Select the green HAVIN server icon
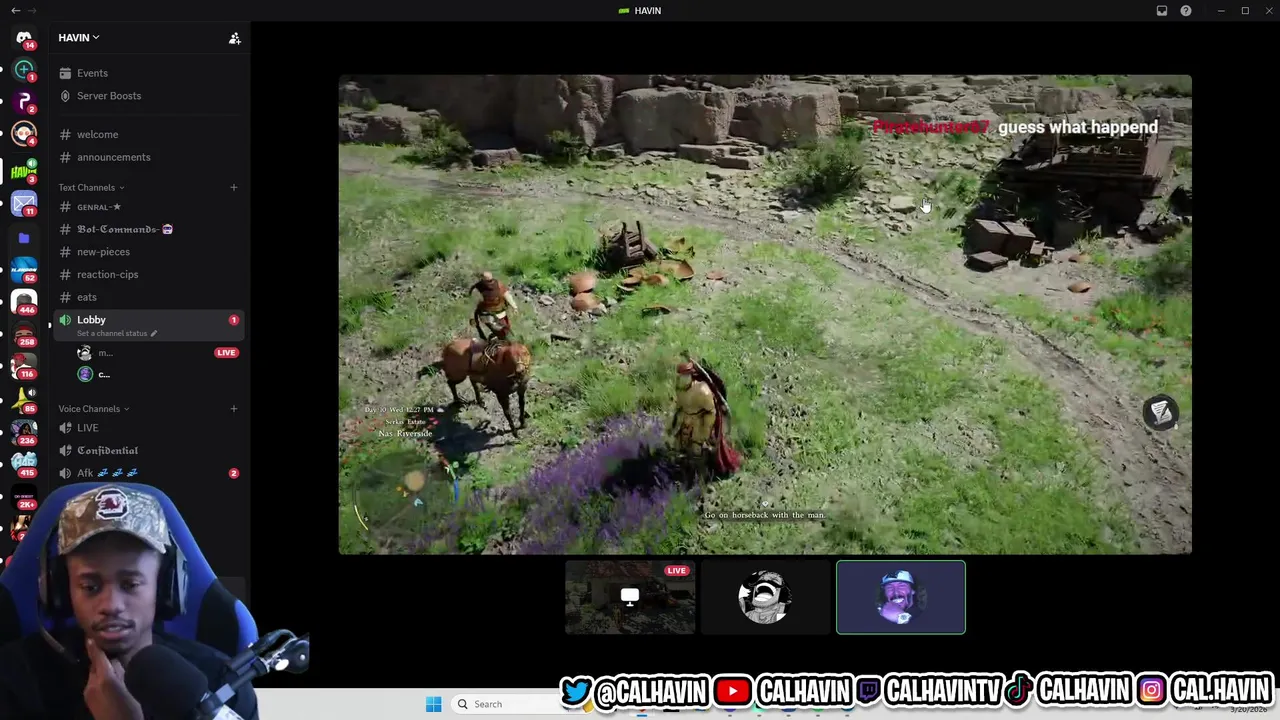 pyautogui.click(x=24, y=172)
